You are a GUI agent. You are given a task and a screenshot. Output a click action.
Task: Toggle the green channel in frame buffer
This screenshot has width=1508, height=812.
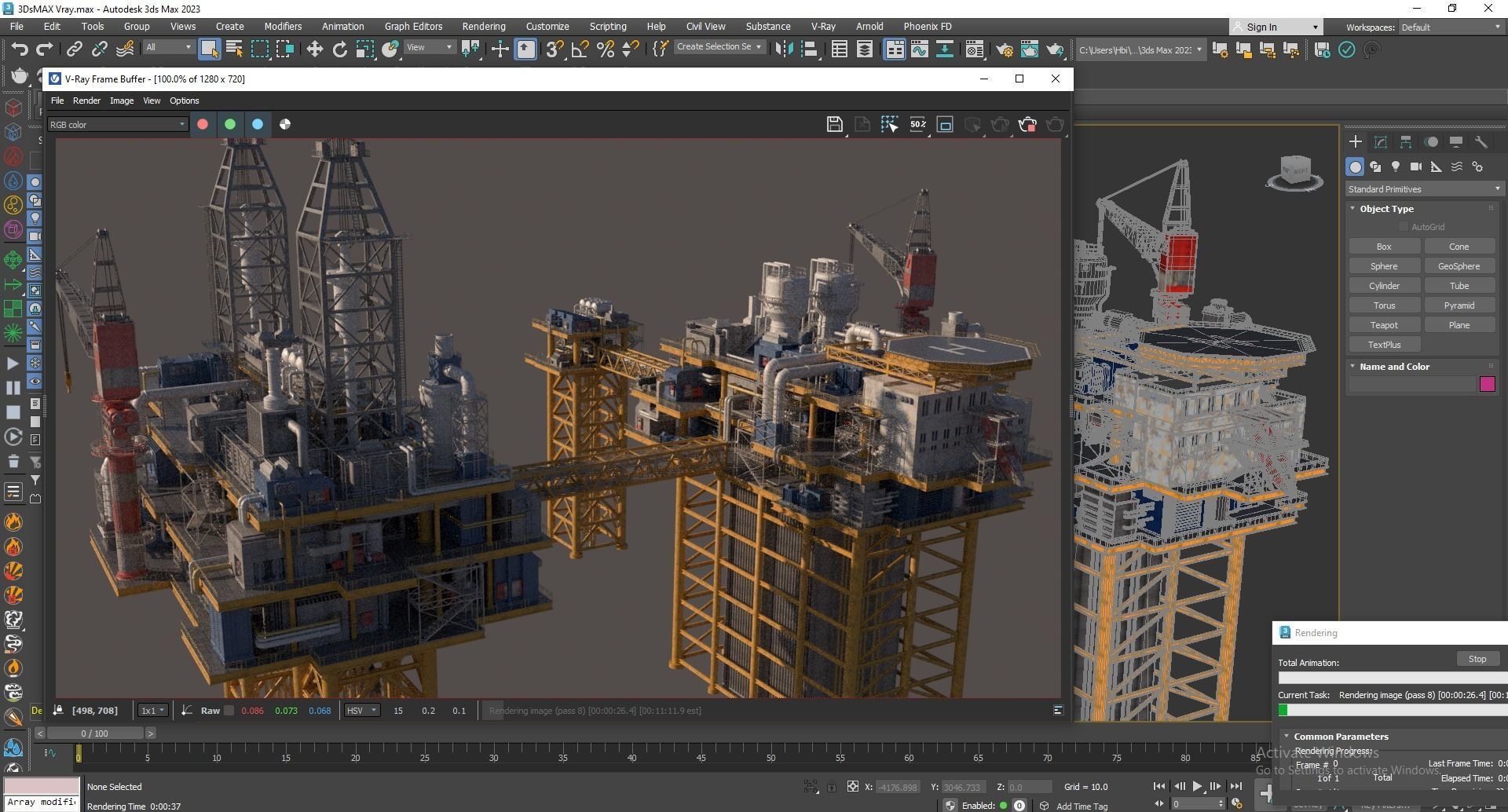[x=230, y=124]
